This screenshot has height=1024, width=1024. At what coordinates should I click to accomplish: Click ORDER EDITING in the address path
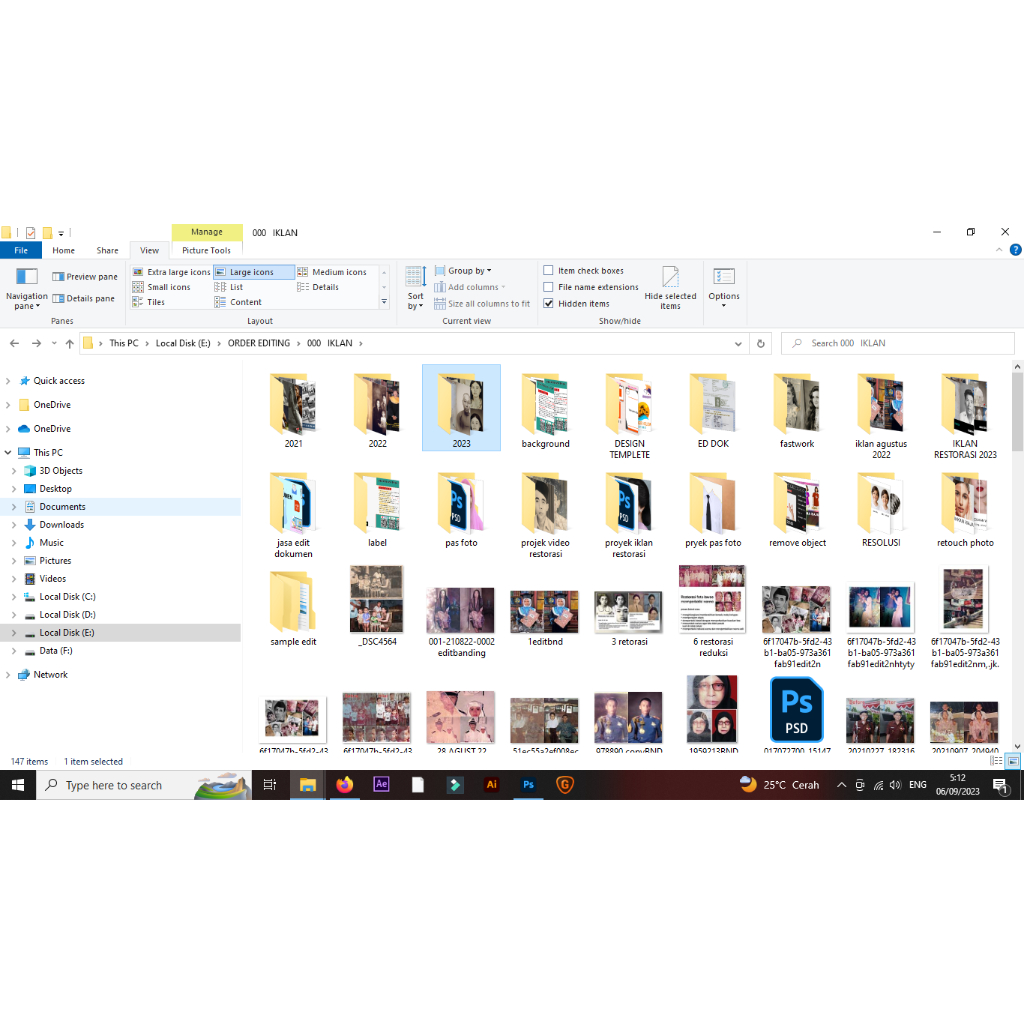coord(259,343)
